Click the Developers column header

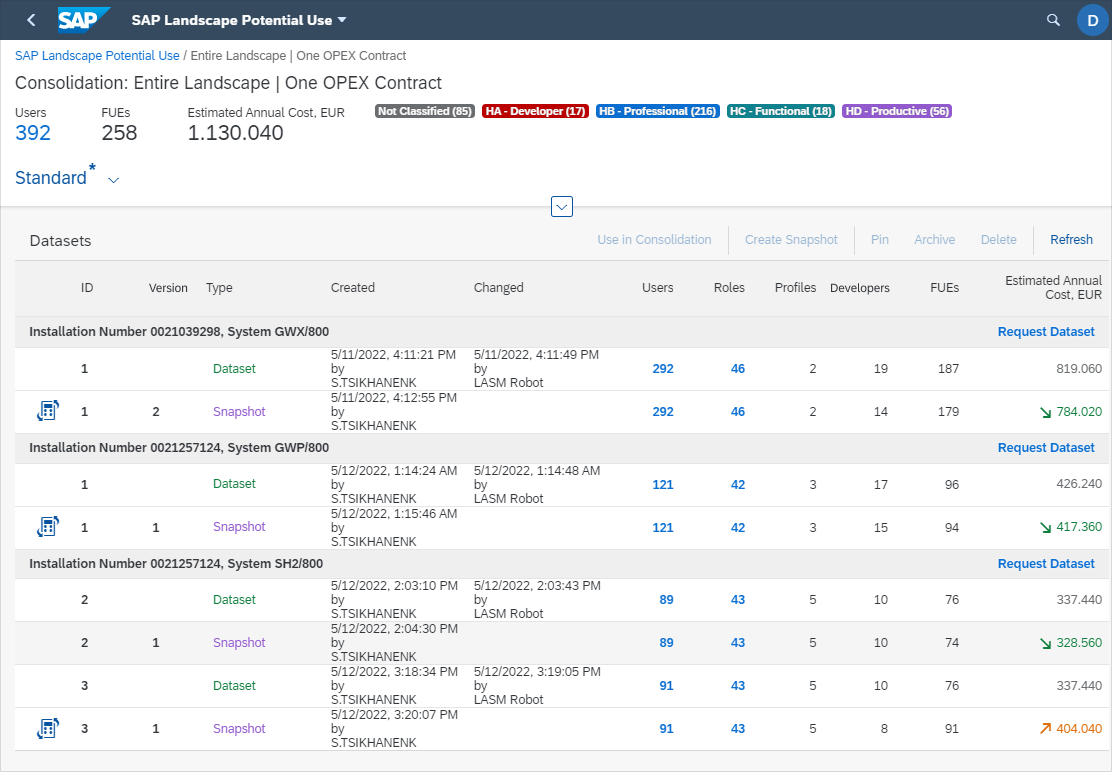click(x=860, y=288)
